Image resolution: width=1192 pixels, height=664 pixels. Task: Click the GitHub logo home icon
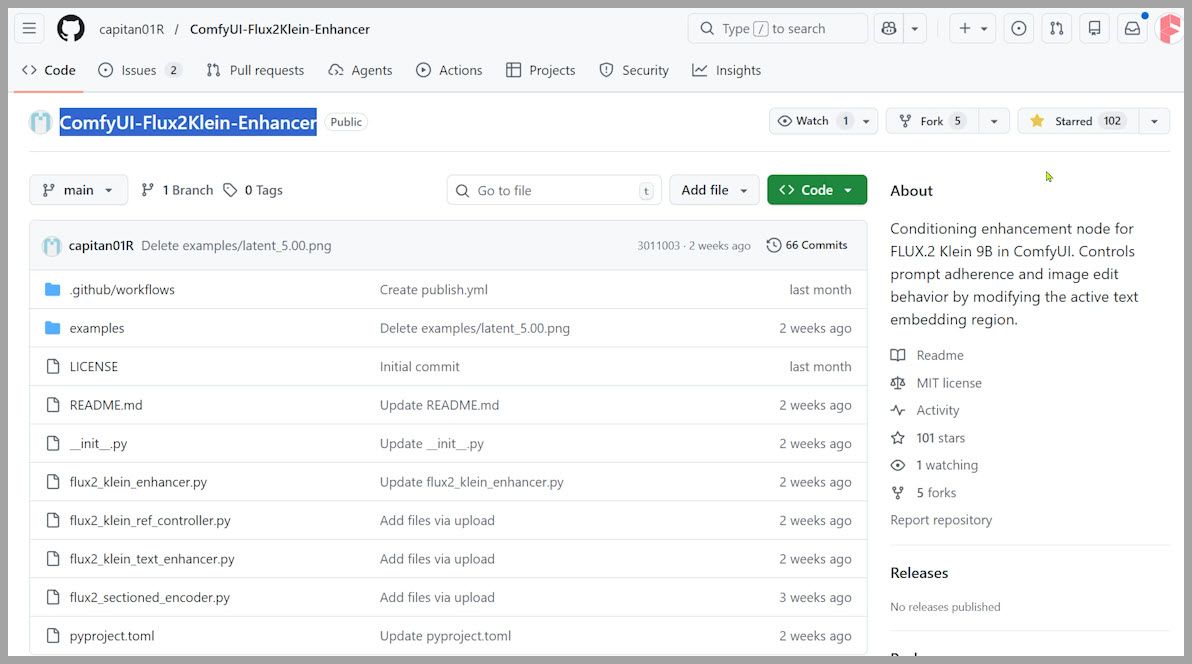pos(71,29)
